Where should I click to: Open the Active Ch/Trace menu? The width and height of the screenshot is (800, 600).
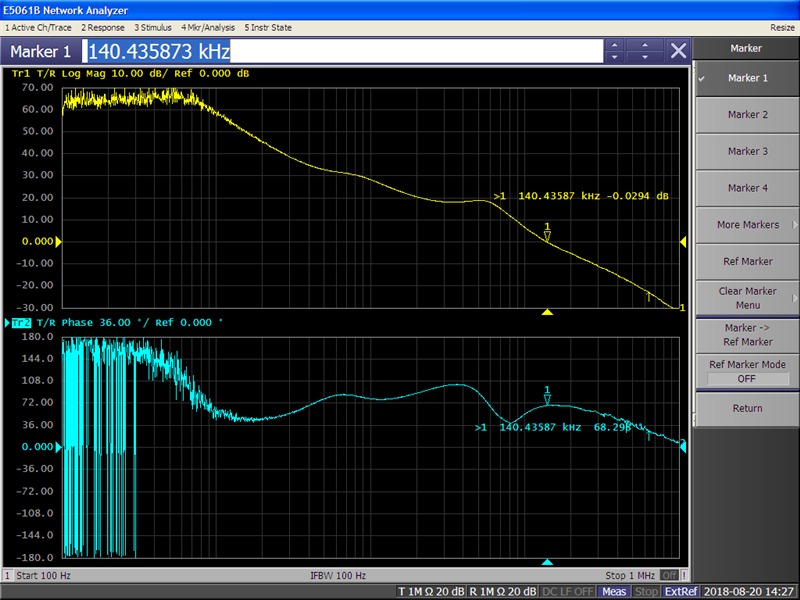pos(38,28)
